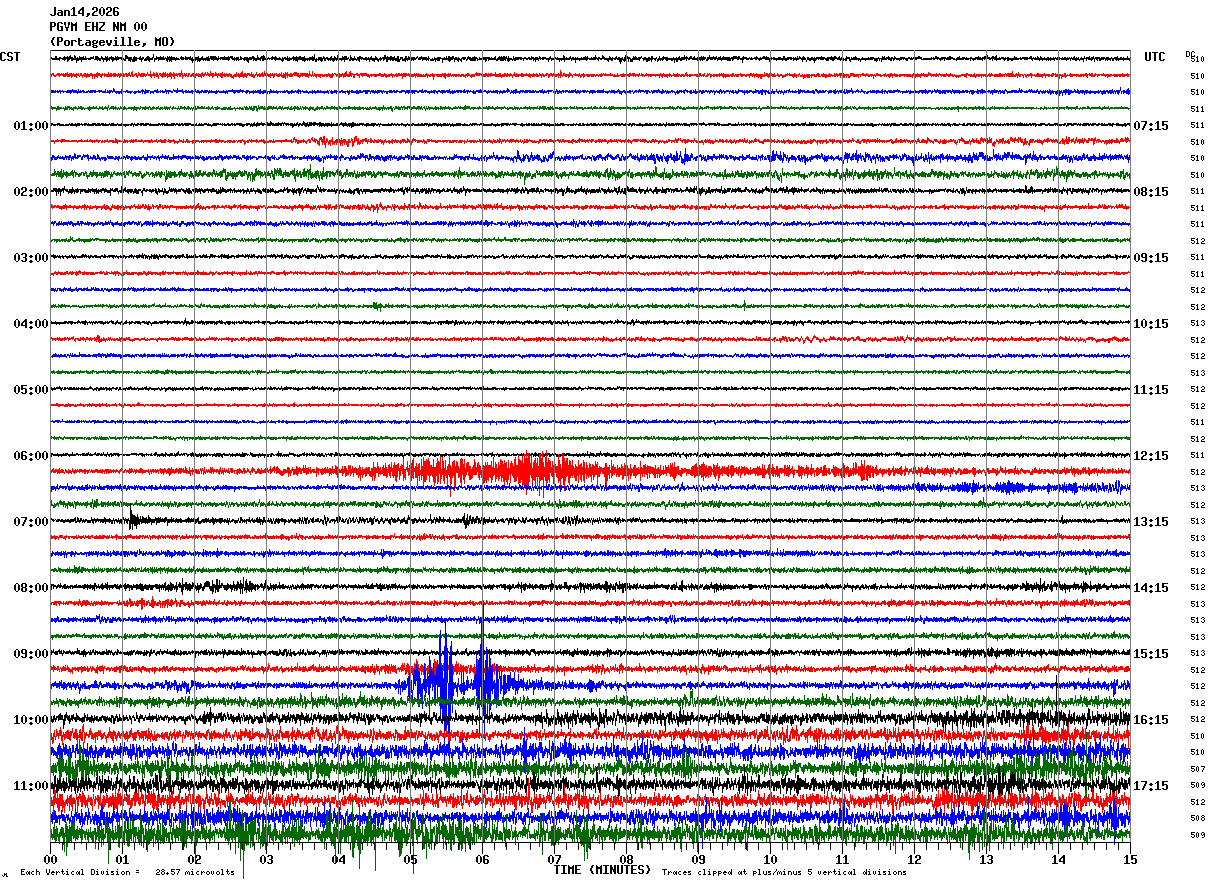The width and height of the screenshot is (1210, 886).
Task: Click the 17:15 UTC row label
Action: [1151, 786]
